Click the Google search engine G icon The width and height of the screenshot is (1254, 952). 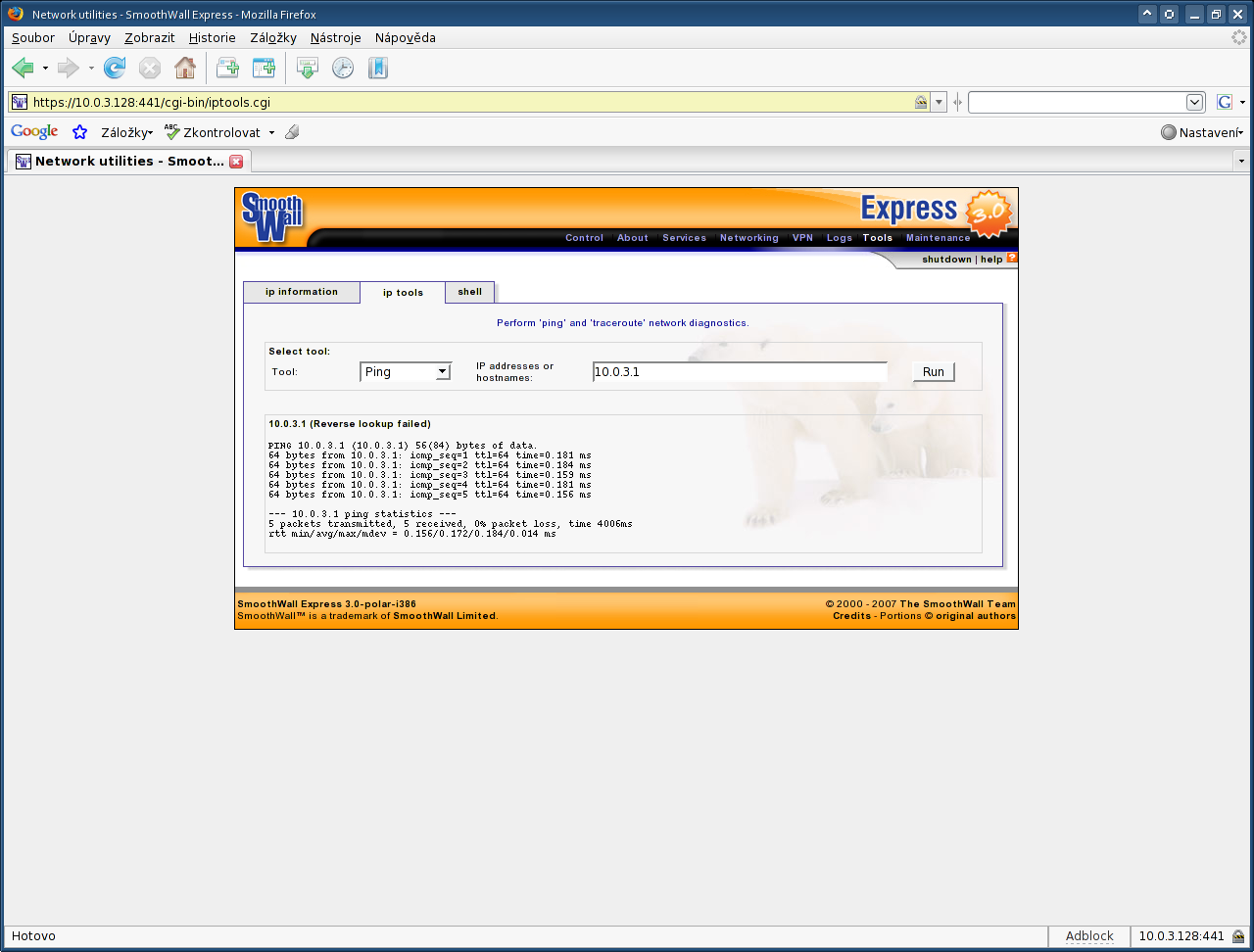(1224, 102)
